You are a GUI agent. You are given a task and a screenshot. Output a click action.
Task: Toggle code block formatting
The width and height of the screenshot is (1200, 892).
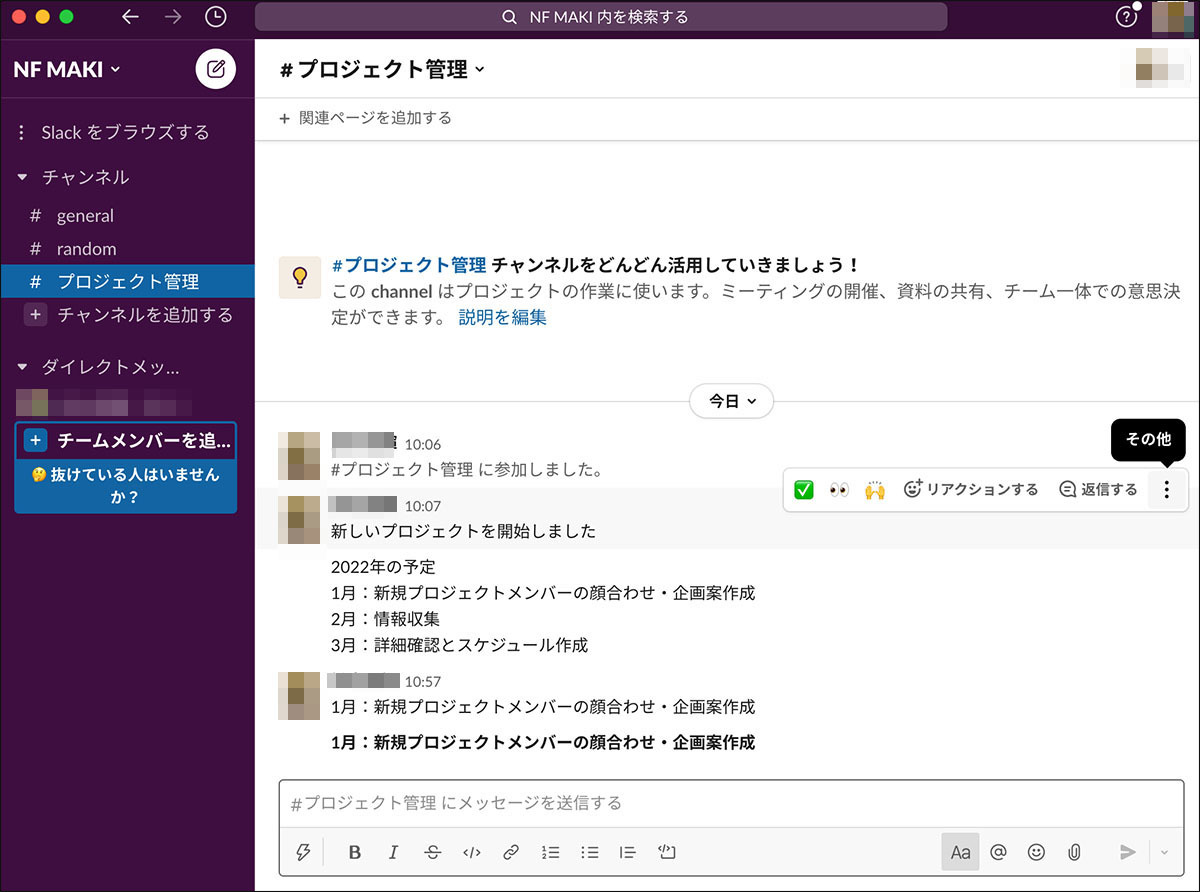[x=667, y=852]
